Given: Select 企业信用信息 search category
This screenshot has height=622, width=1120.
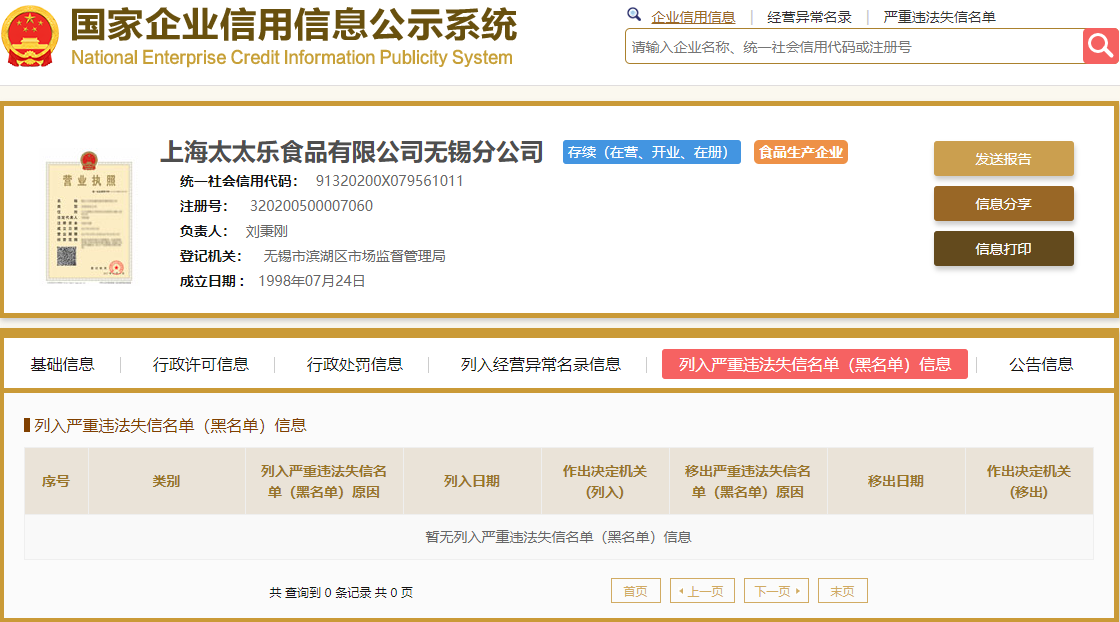Looking at the screenshot, I should tap(693, 17).
